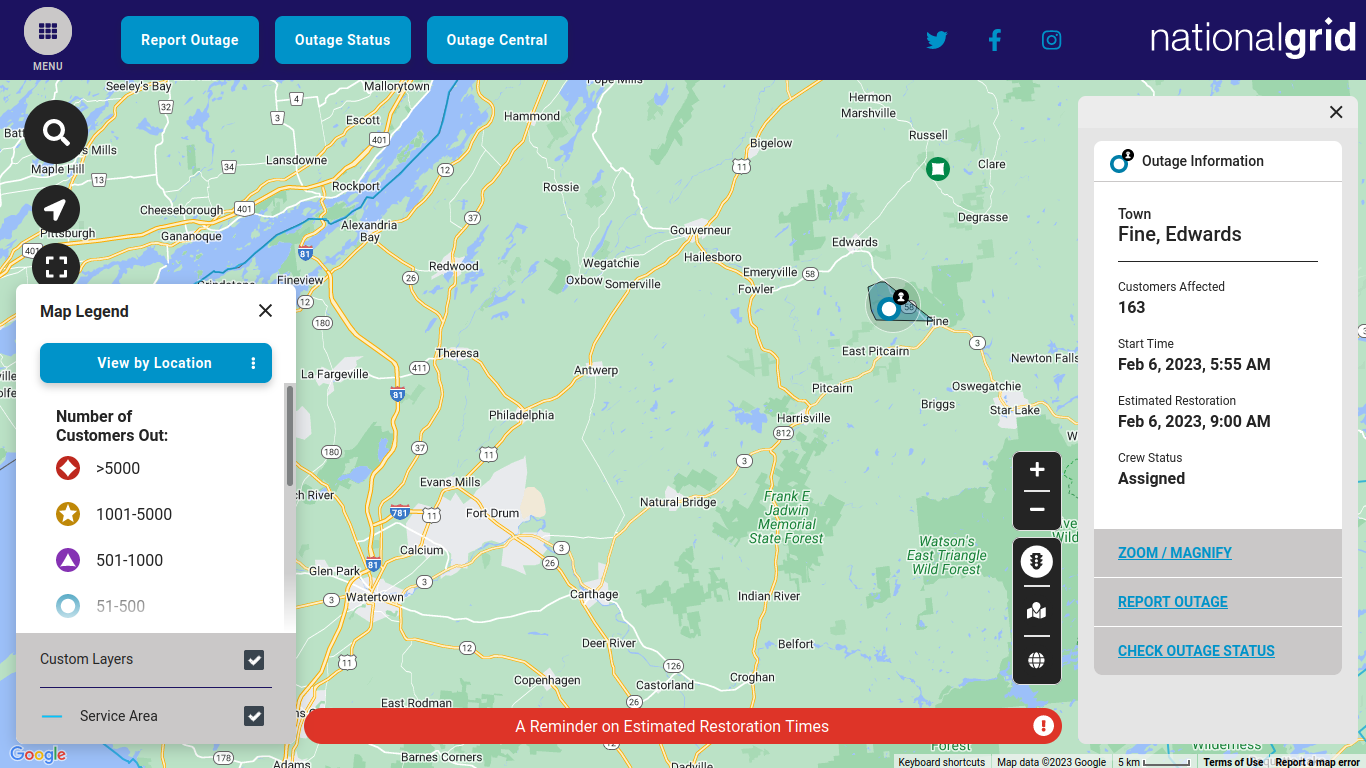Click the Fine outage marker on map
1366x768 pixels.
[889, 308]
